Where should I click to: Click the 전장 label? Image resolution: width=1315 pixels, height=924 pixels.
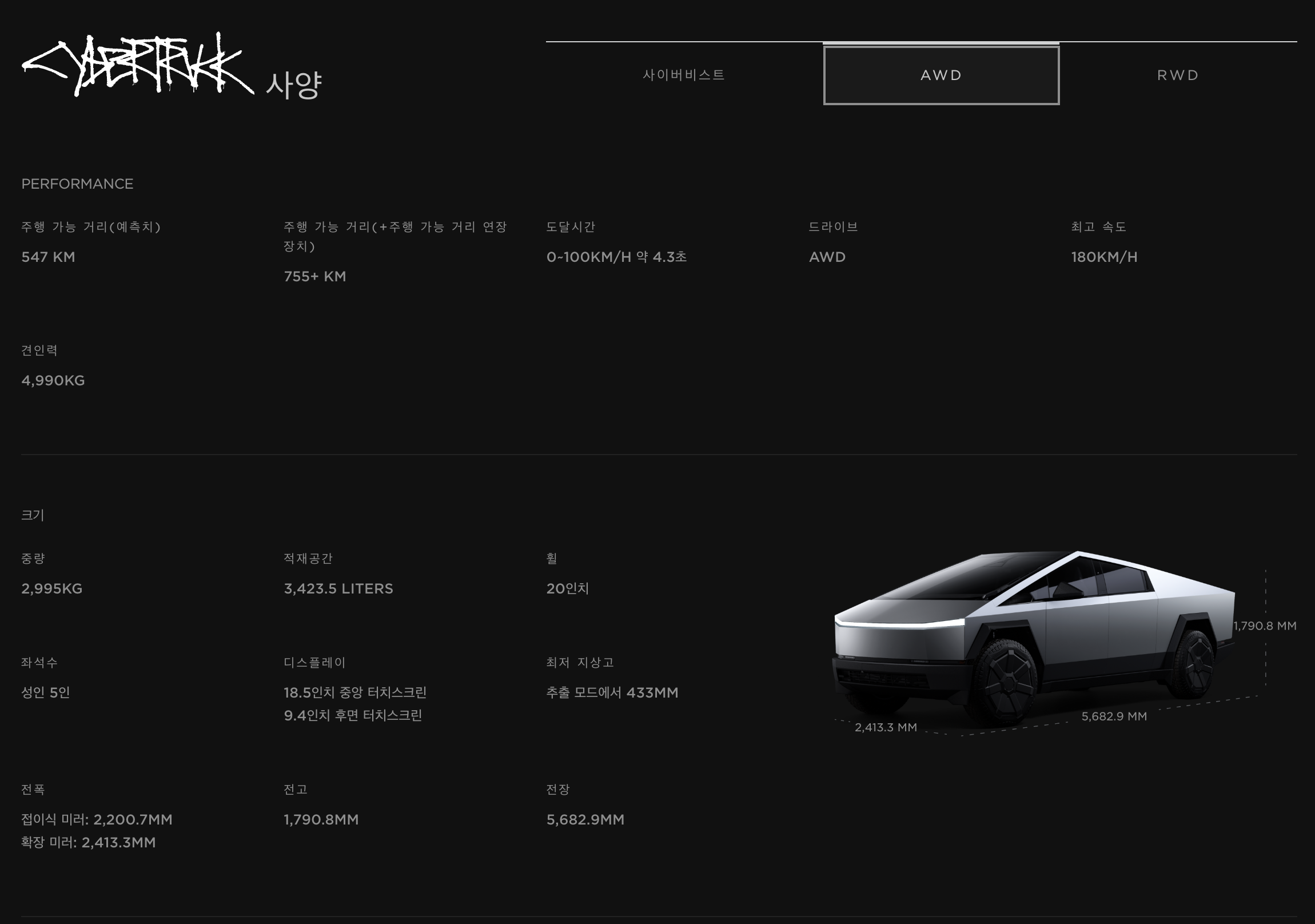558,790
